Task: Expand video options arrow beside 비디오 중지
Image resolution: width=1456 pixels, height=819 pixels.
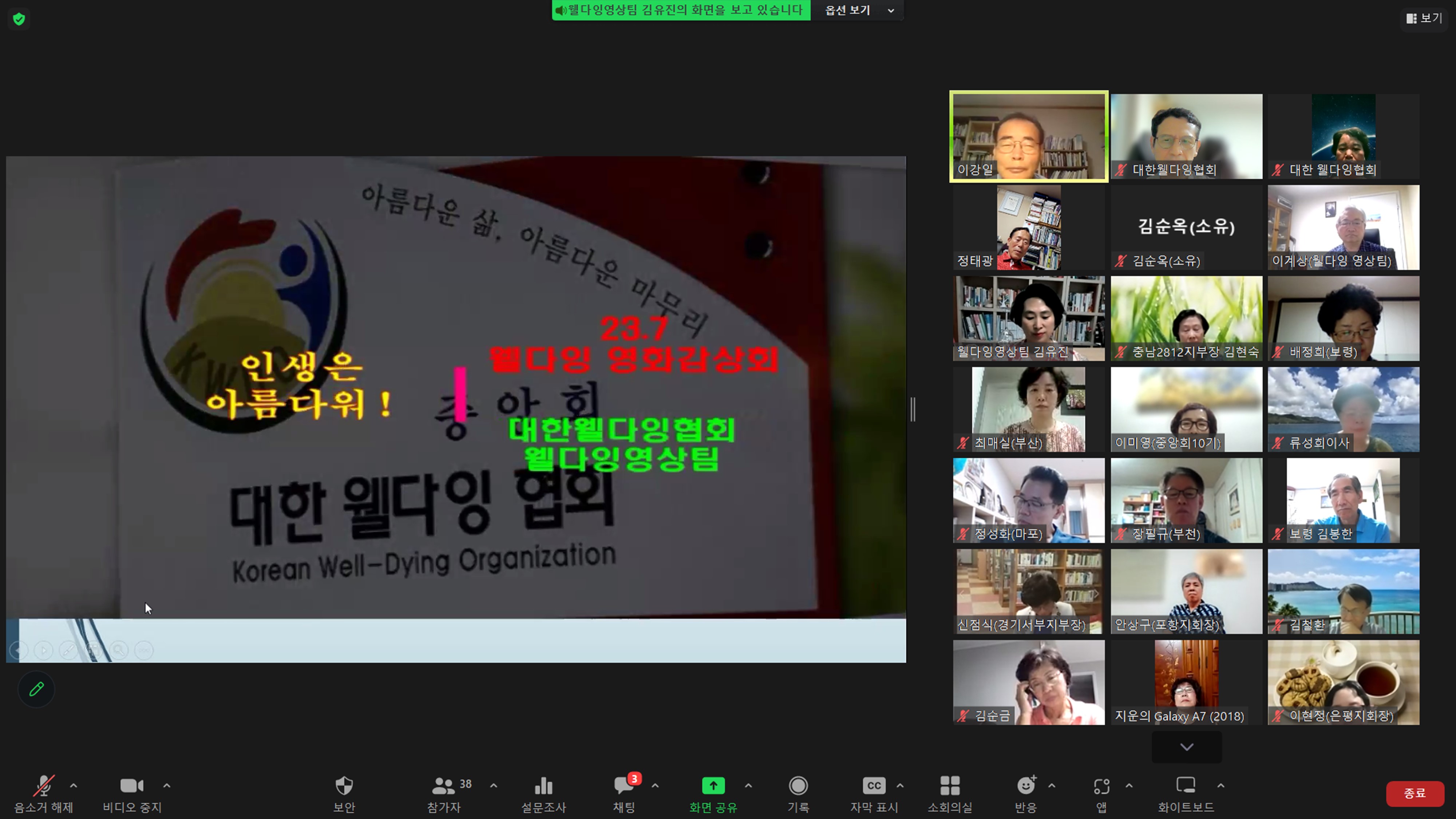Action: pos(167,786)
